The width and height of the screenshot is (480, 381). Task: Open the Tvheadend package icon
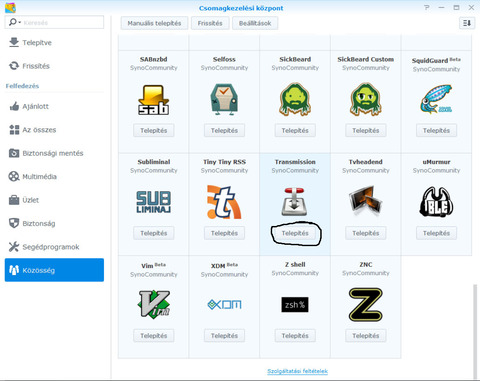point(366,201)
